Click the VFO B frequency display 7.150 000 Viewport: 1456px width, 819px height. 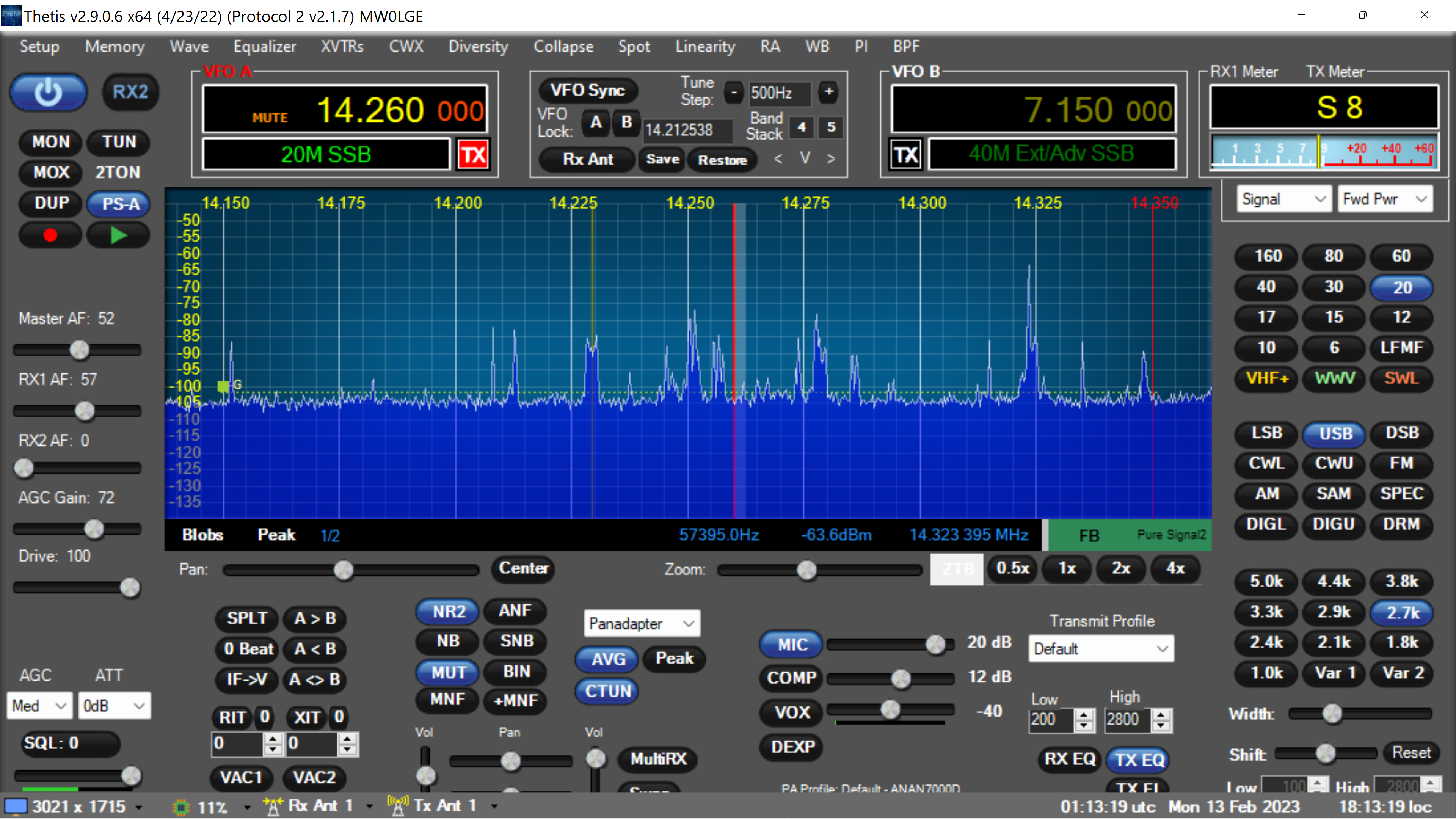tap(1034, 109)
